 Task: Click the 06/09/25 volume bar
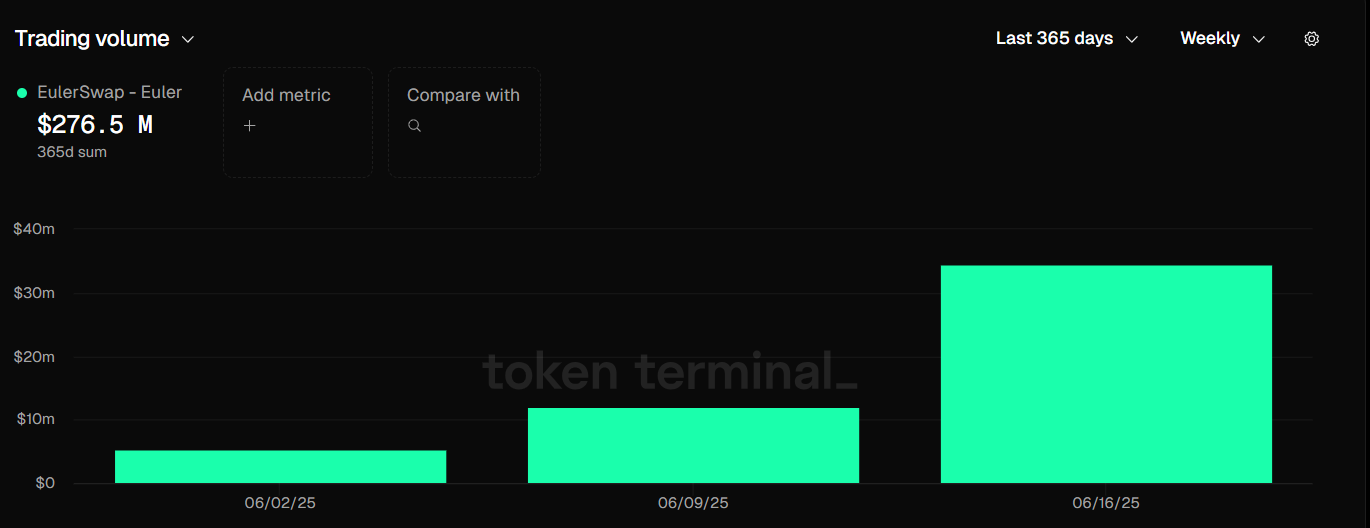coord(693,445)
